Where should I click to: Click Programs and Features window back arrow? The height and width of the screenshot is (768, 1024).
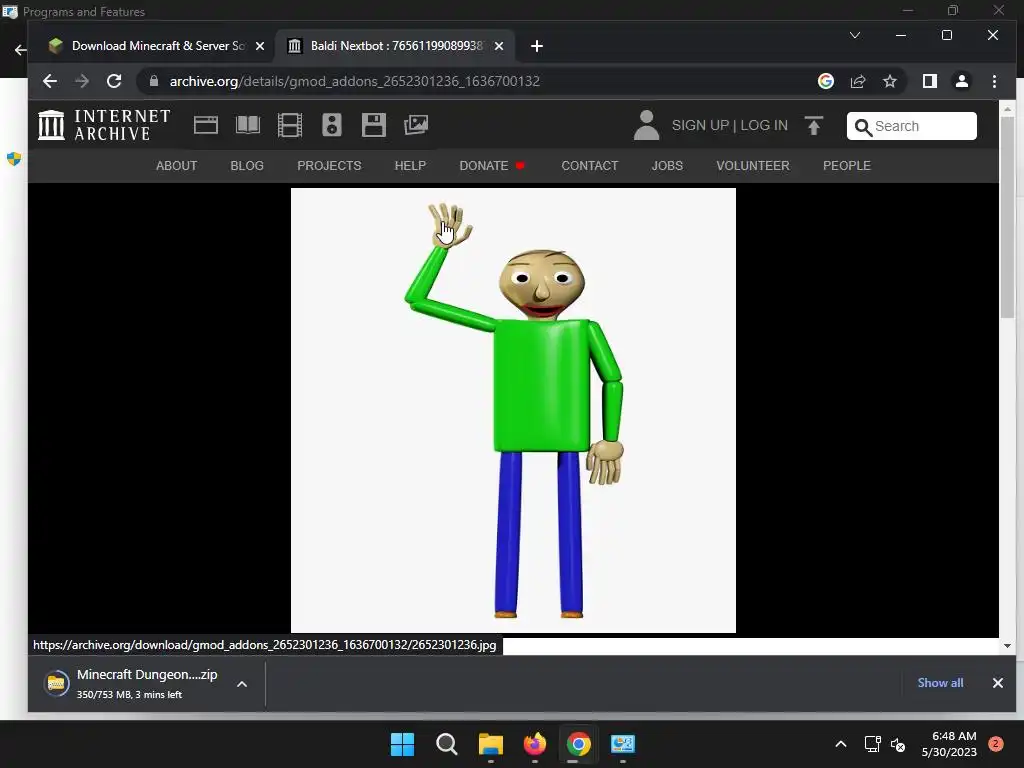[x=20, y=50]
